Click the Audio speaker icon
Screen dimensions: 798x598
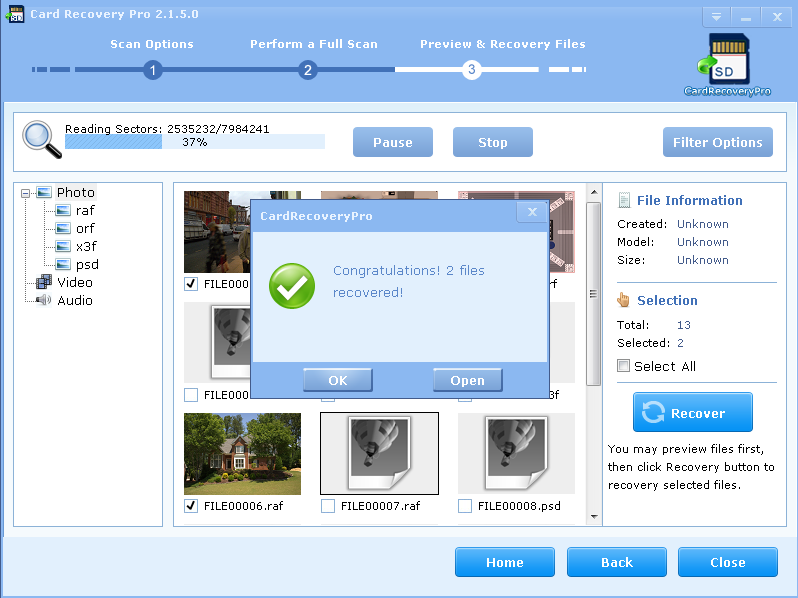[x=44, y=300]
